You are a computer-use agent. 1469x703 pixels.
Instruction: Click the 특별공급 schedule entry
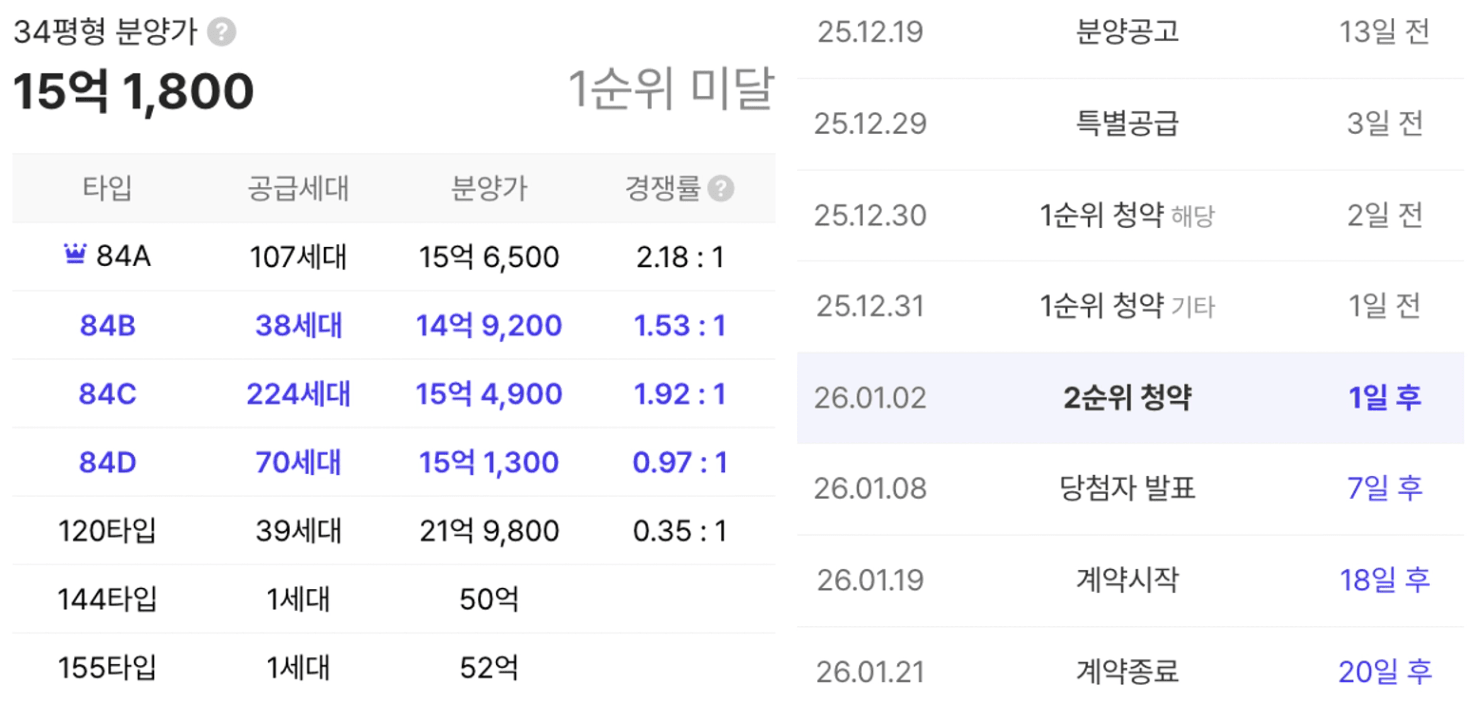tap(1127, 124)
